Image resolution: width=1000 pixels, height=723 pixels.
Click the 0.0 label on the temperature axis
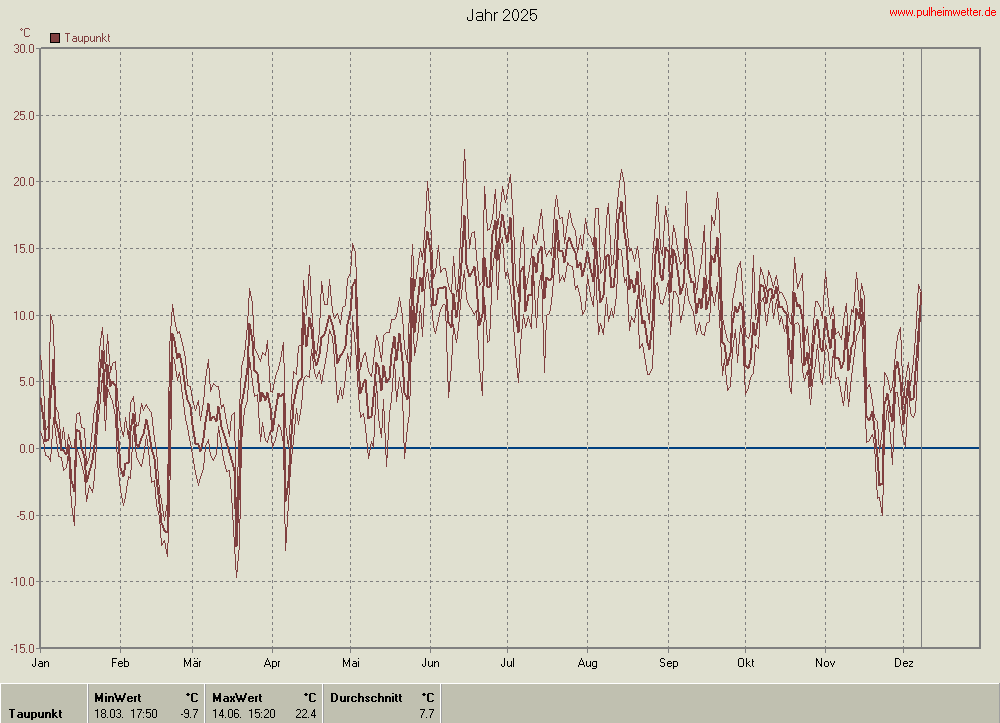point(27,448)
